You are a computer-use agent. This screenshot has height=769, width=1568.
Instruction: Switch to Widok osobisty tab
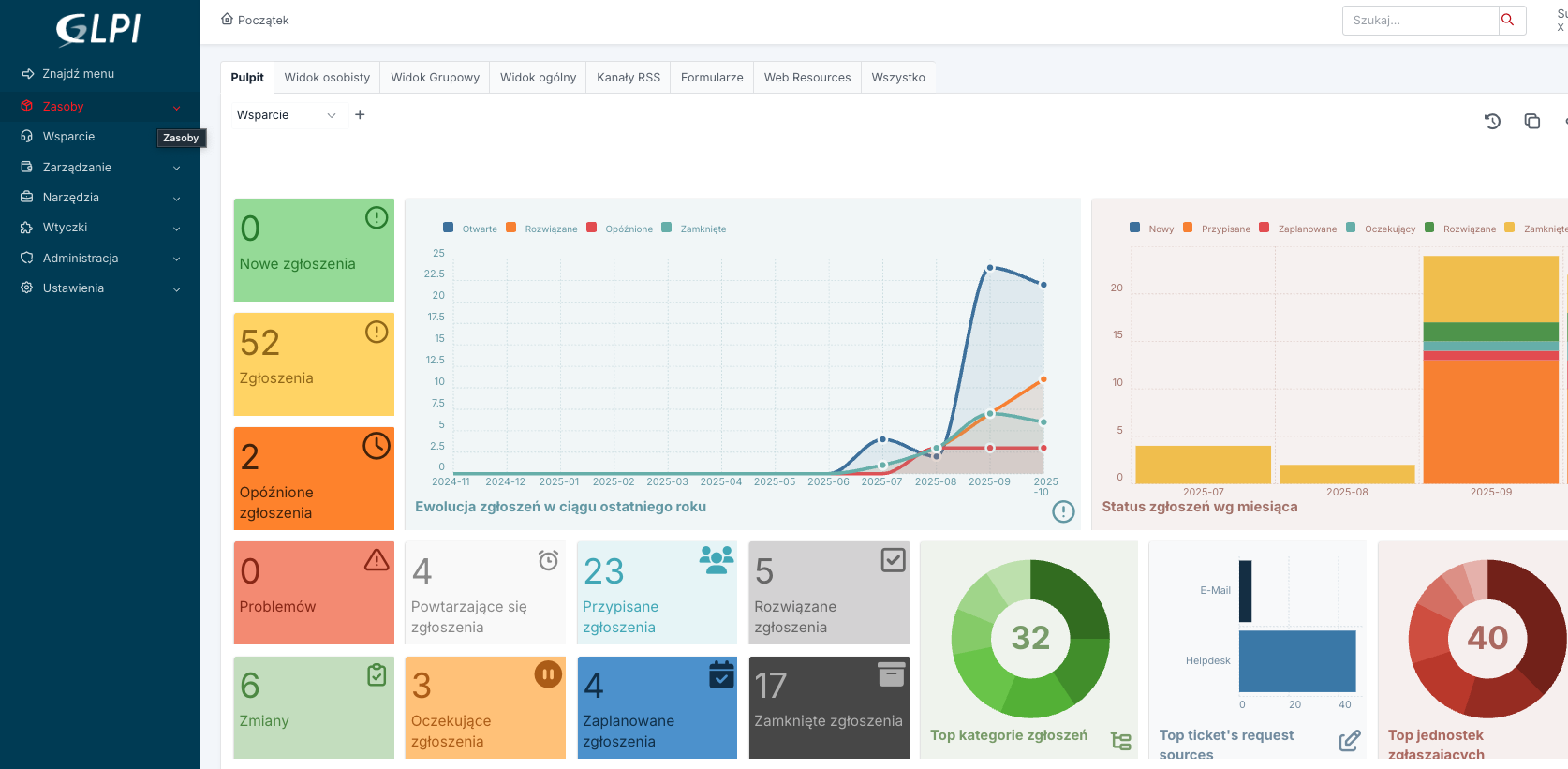[327, 77]
